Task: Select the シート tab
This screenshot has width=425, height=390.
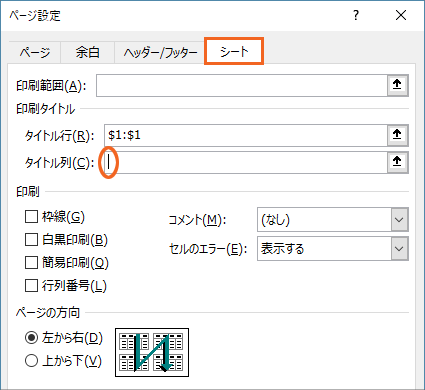Action: tap(234, 51)
